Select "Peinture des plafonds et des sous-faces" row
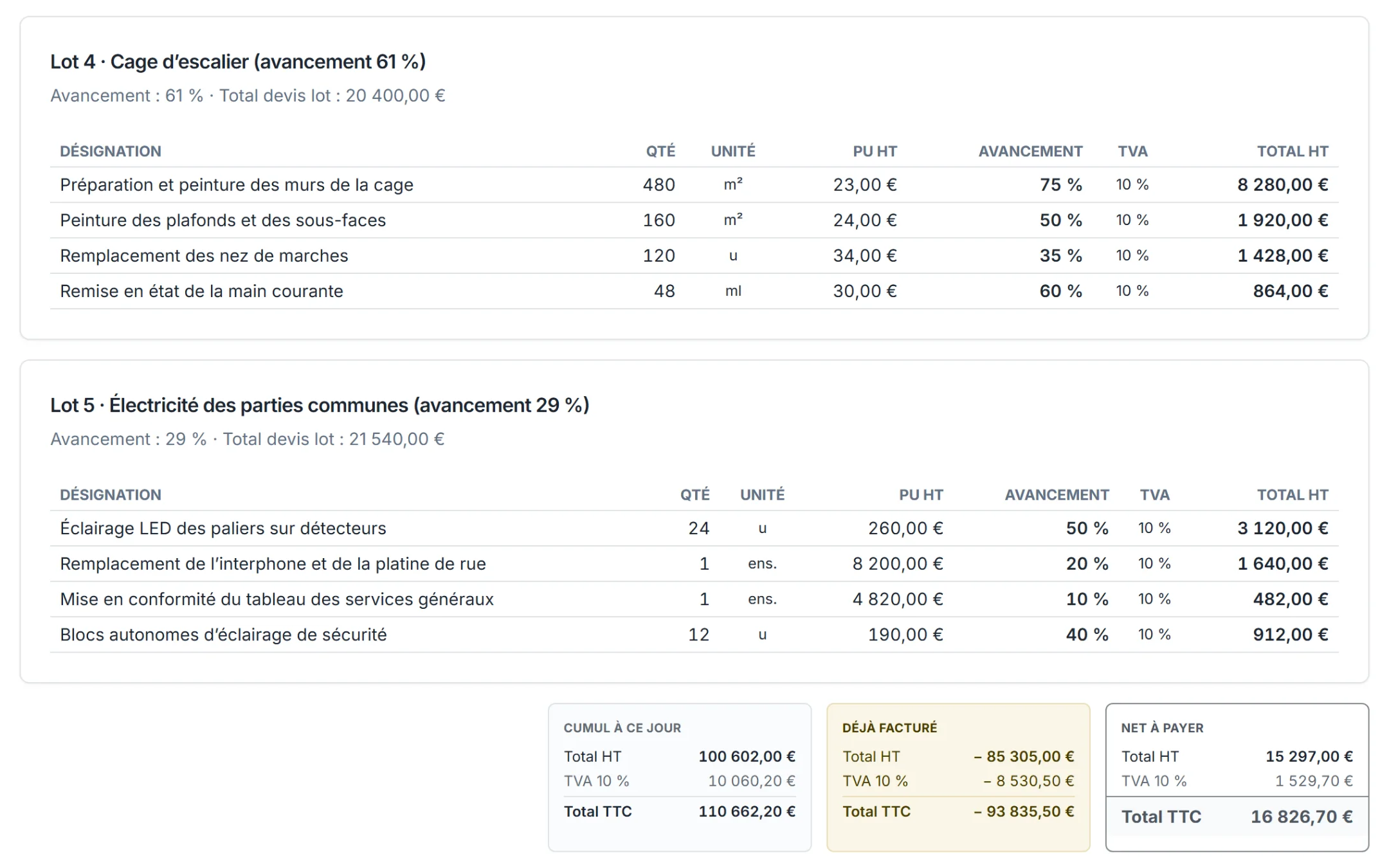 tap(694, 221)
